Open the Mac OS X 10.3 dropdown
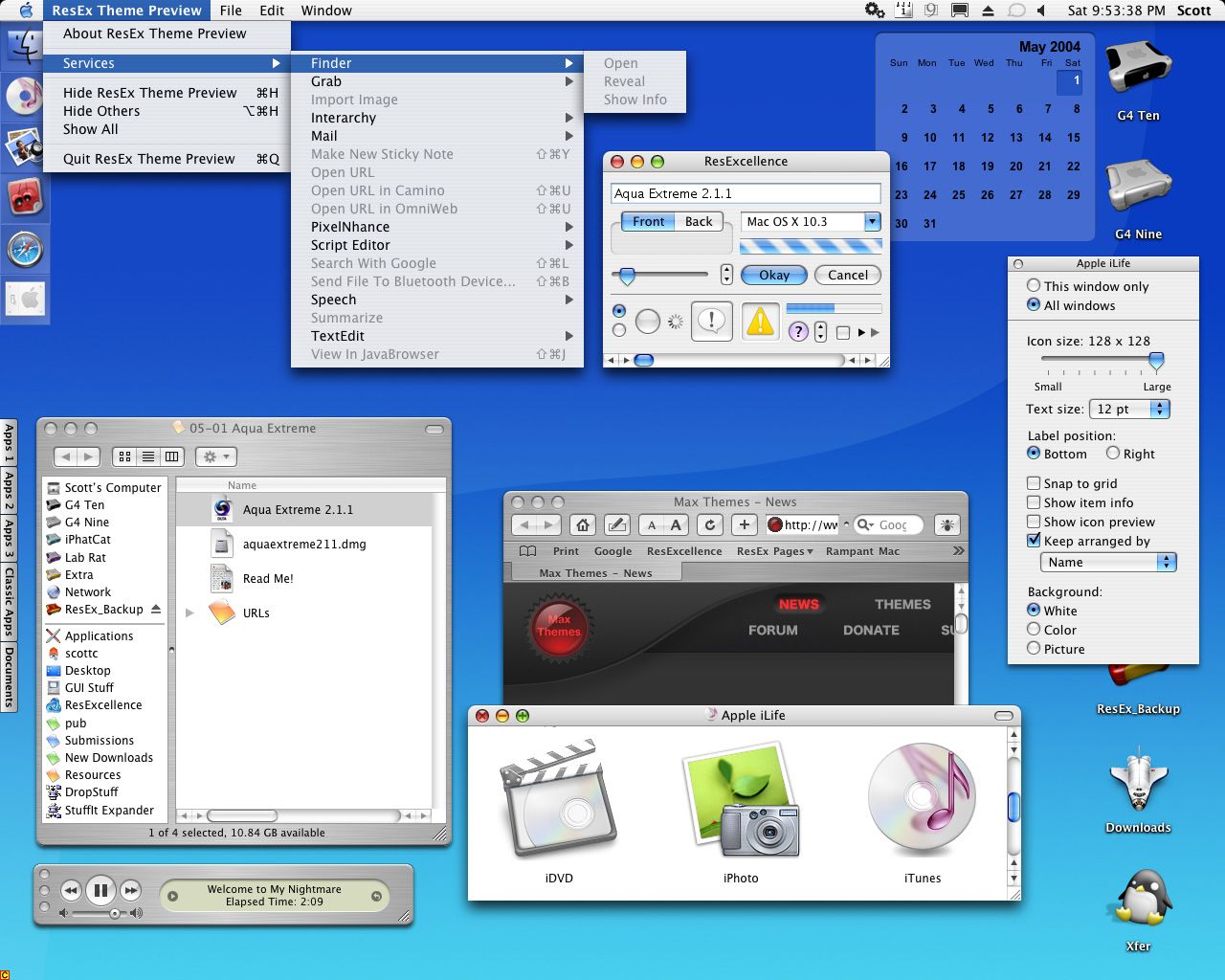1225x980 pixels. pos(810,222)
